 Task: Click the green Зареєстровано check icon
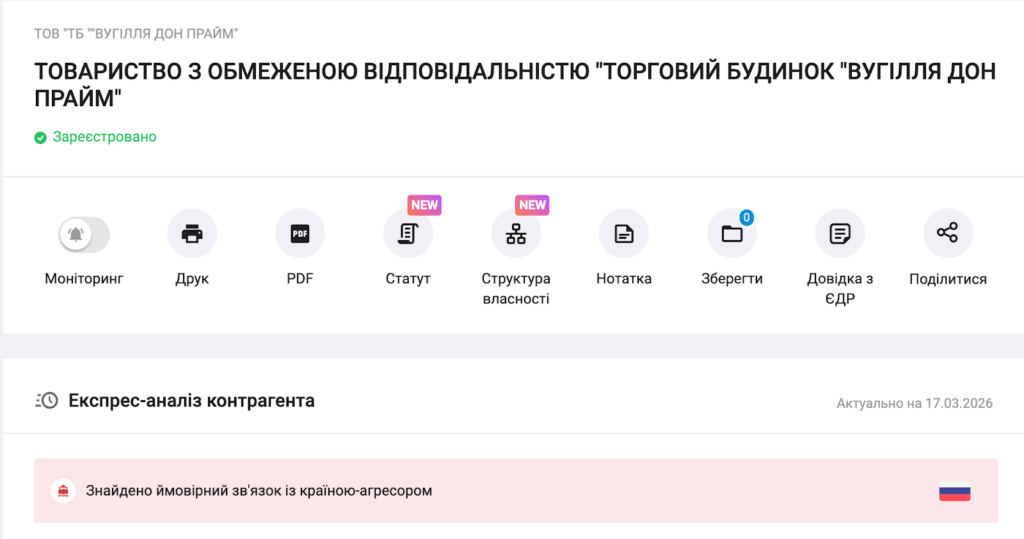41,137
